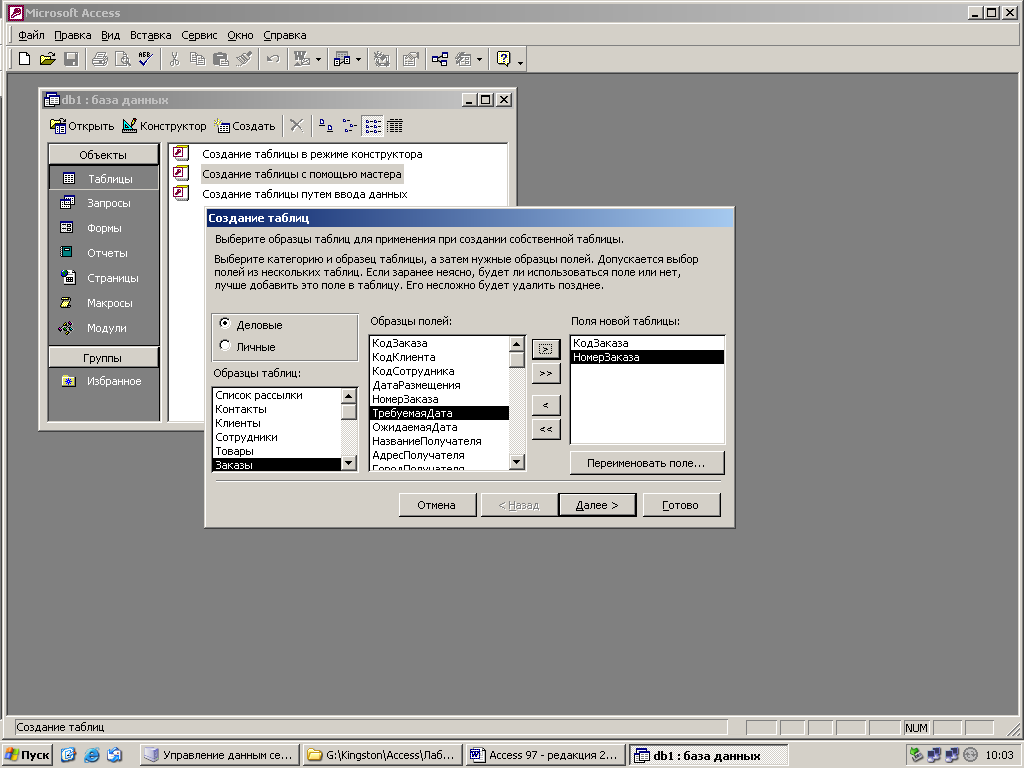Click the Print Preview toolbar icon
Image resolution: width=1024 pixels, height=768 pixels.
click(123, 59)
